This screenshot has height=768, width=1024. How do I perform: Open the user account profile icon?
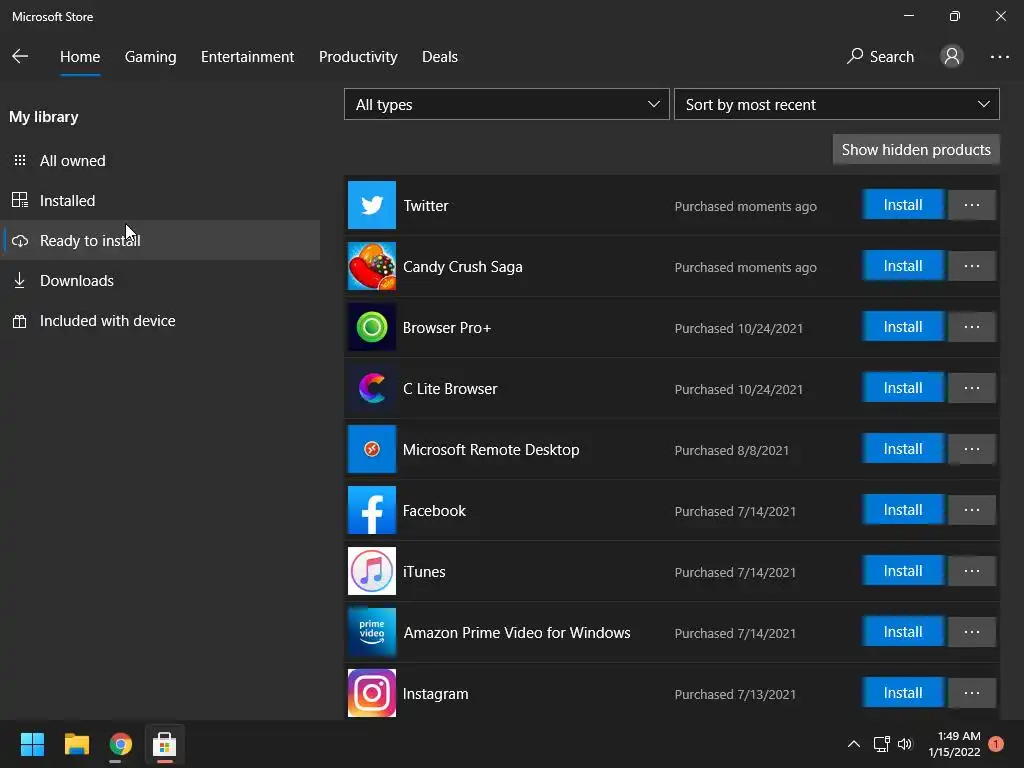tap(952, 56)
